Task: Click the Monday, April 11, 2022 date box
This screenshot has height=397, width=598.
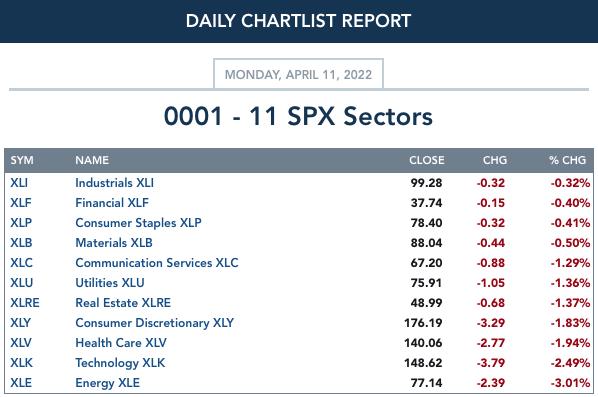Action: tap(298, 74)
